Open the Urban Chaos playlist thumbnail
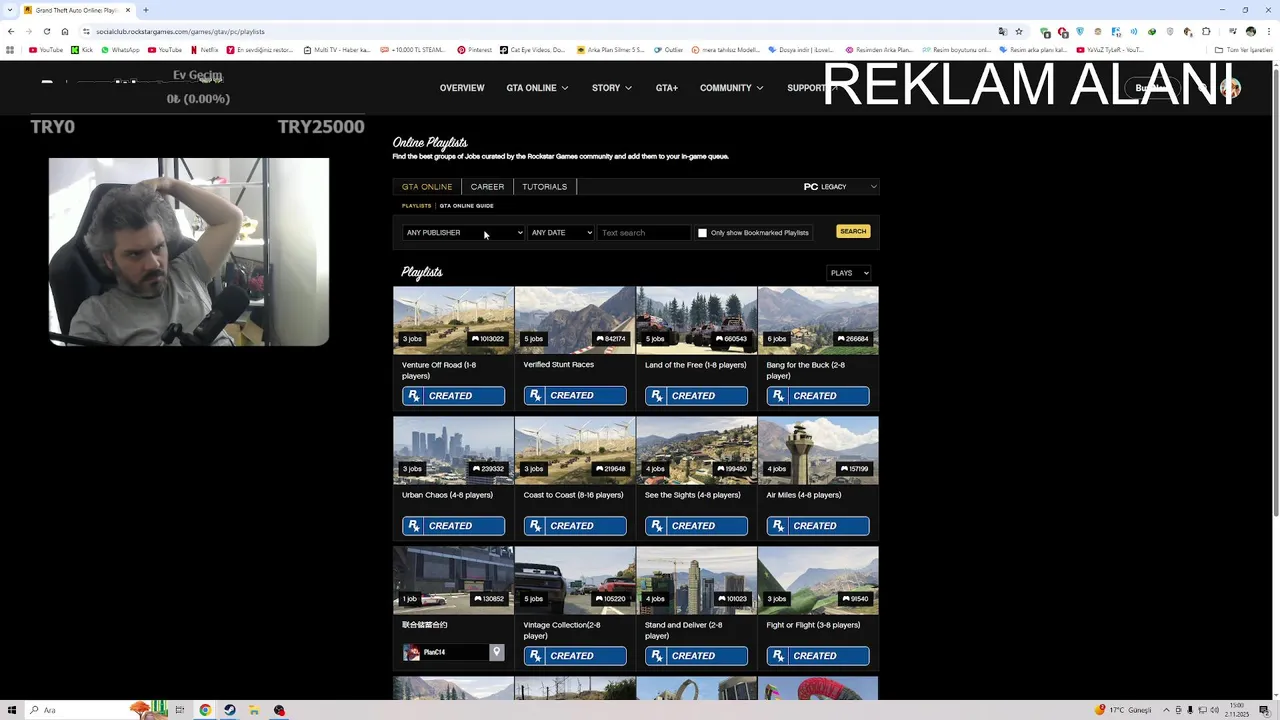Screen dimensions: 1280x720 click(453, 451)
